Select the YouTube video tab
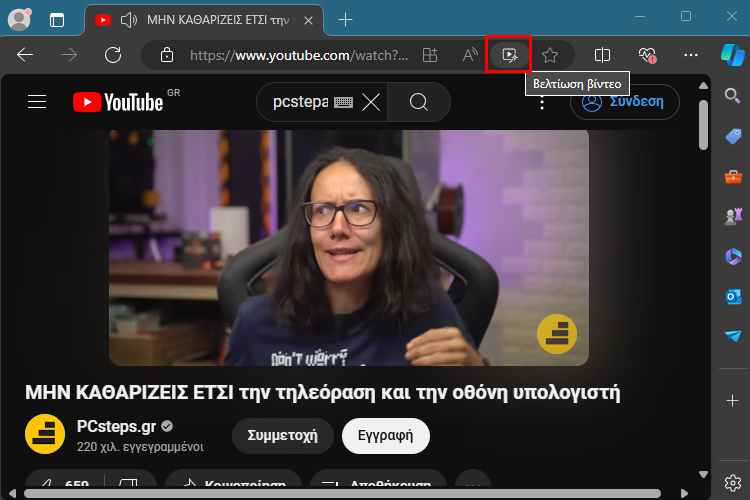Screen dimensions: 750x500 (x=205, y=20)
